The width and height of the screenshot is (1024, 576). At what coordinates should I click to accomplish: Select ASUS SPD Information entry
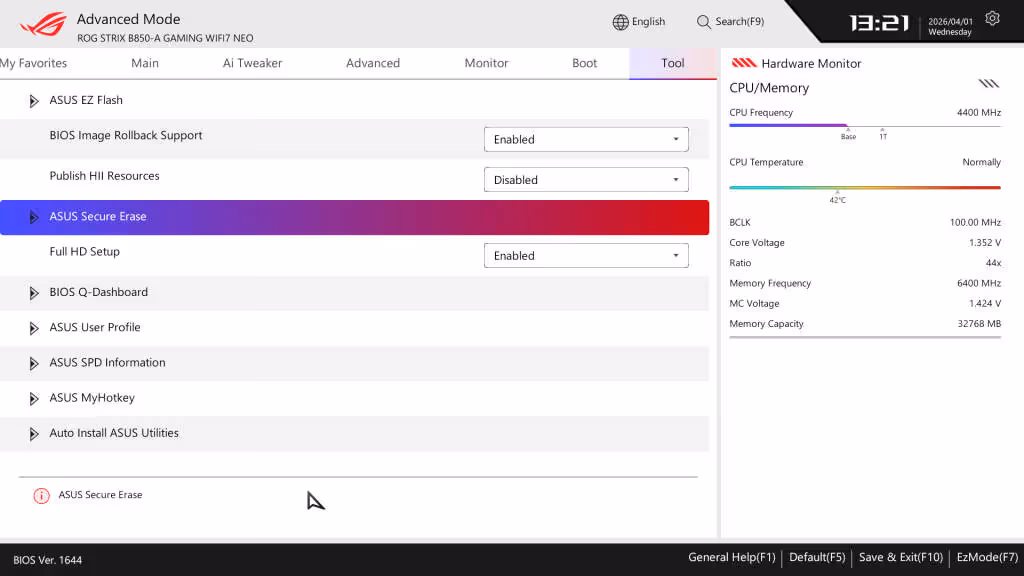355,363
